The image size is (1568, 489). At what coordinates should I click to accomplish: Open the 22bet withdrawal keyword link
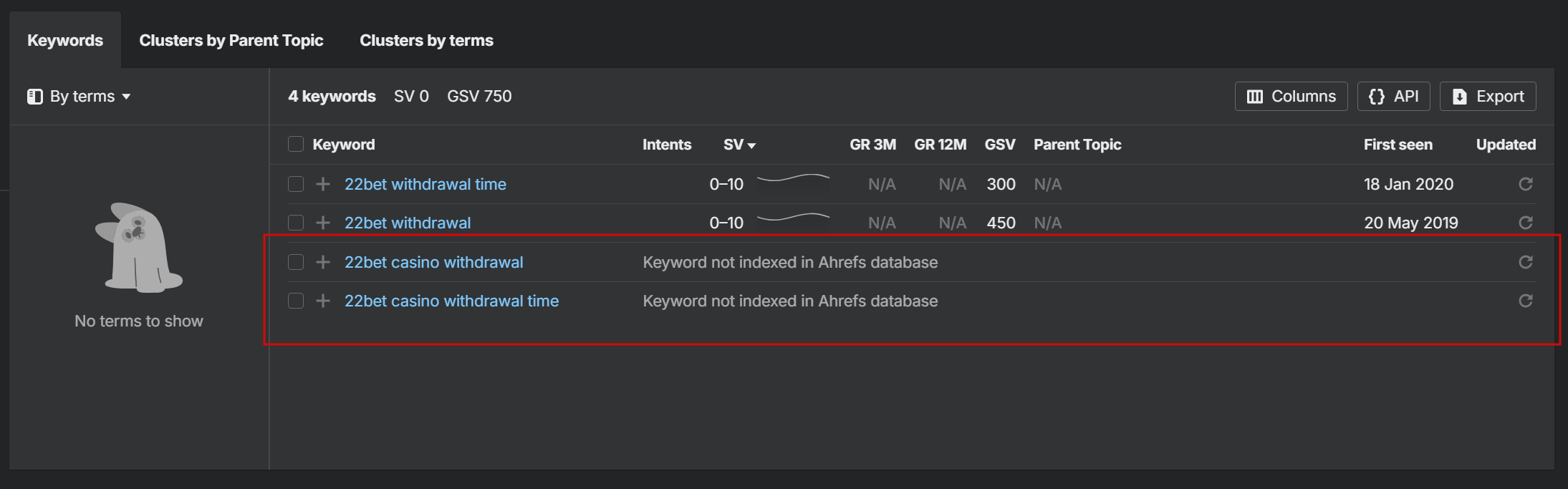(408, 223)
